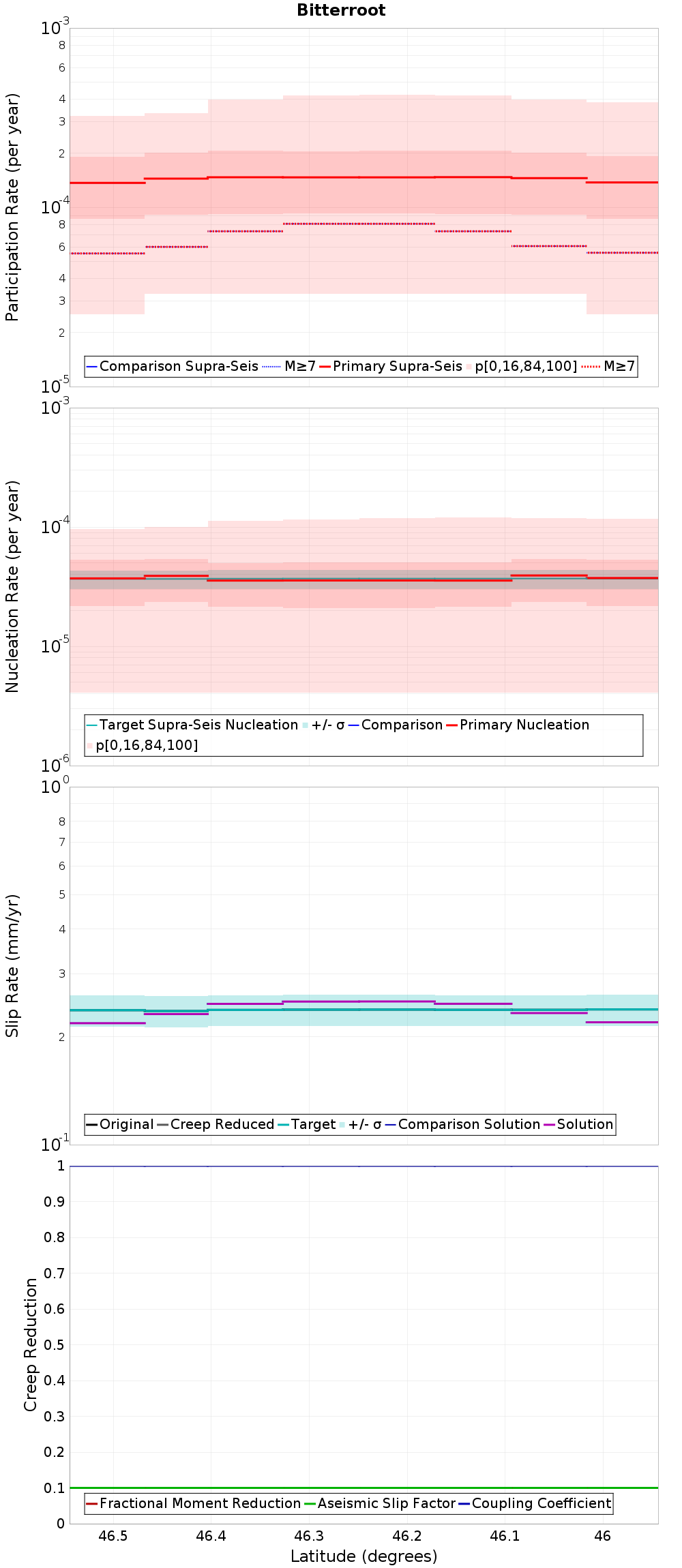Screen dimensions: 682x1568
Task: Click the 46.3 latitude tick label
Action: (309, 1536)
